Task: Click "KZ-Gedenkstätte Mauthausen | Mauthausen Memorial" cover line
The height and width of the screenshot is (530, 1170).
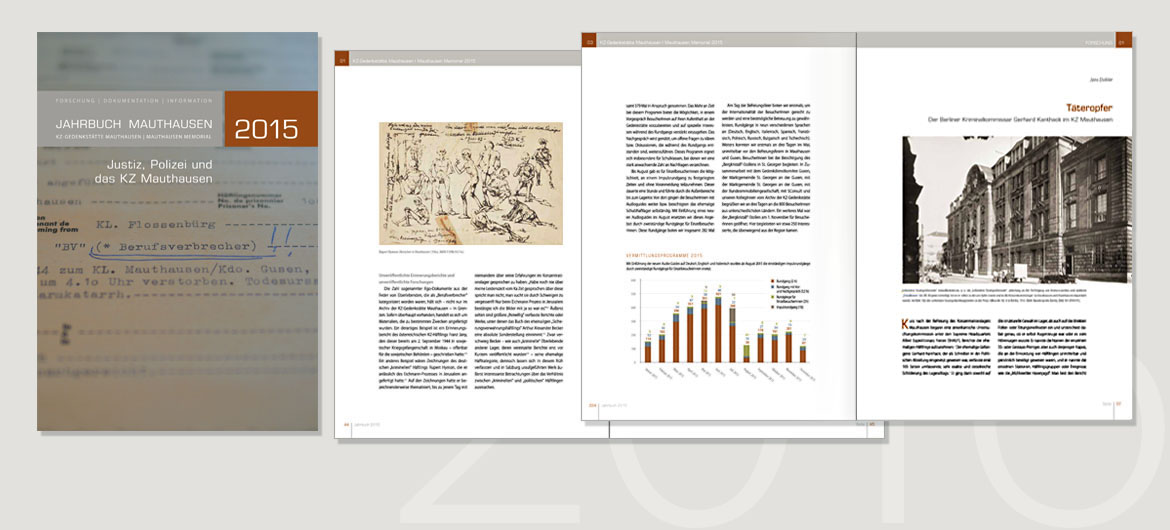Action: [x=134, y=137]
